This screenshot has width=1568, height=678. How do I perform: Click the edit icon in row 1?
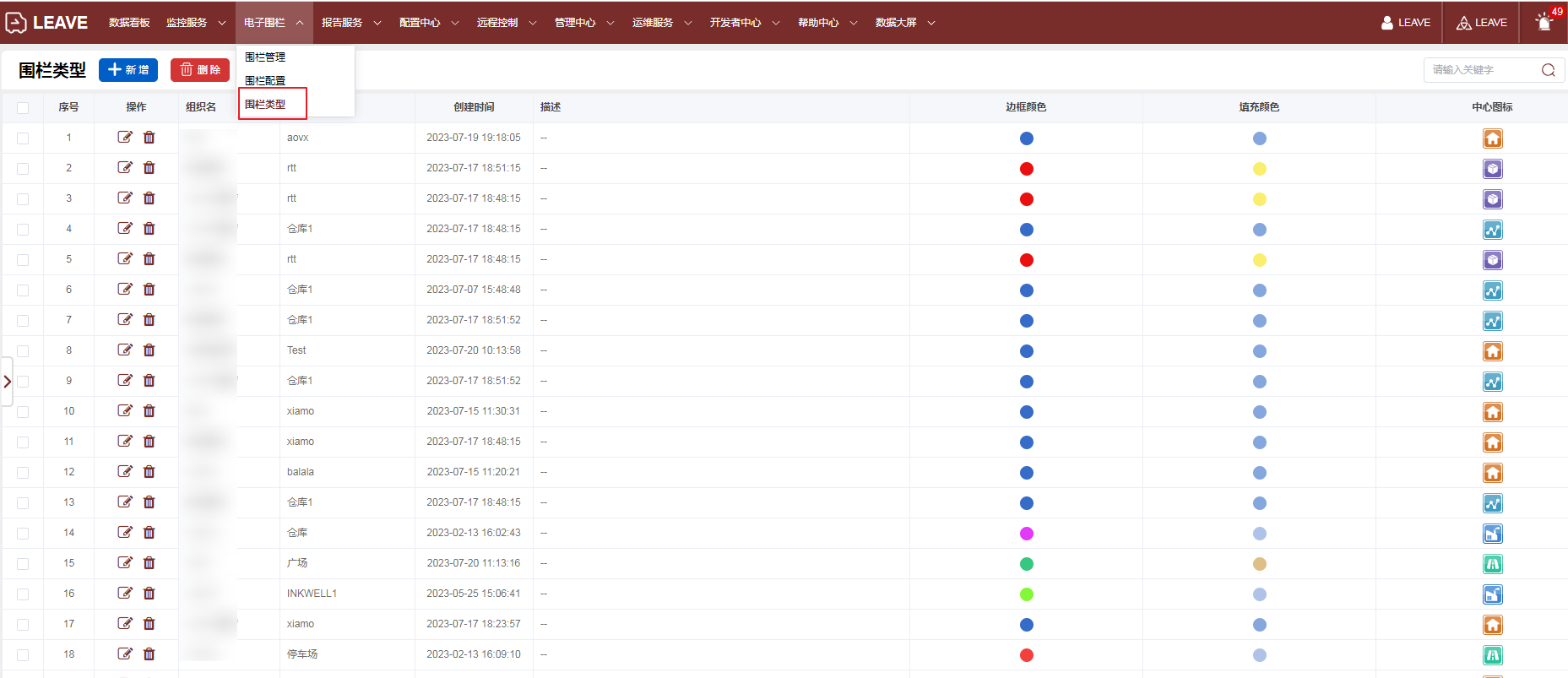(125, 138)
